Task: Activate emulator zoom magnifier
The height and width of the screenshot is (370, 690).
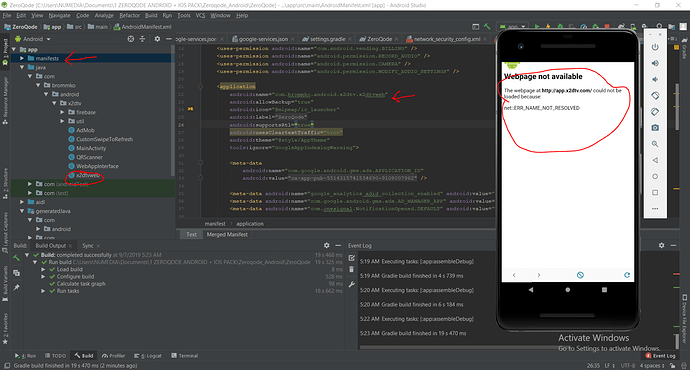Action: (655, 144)
